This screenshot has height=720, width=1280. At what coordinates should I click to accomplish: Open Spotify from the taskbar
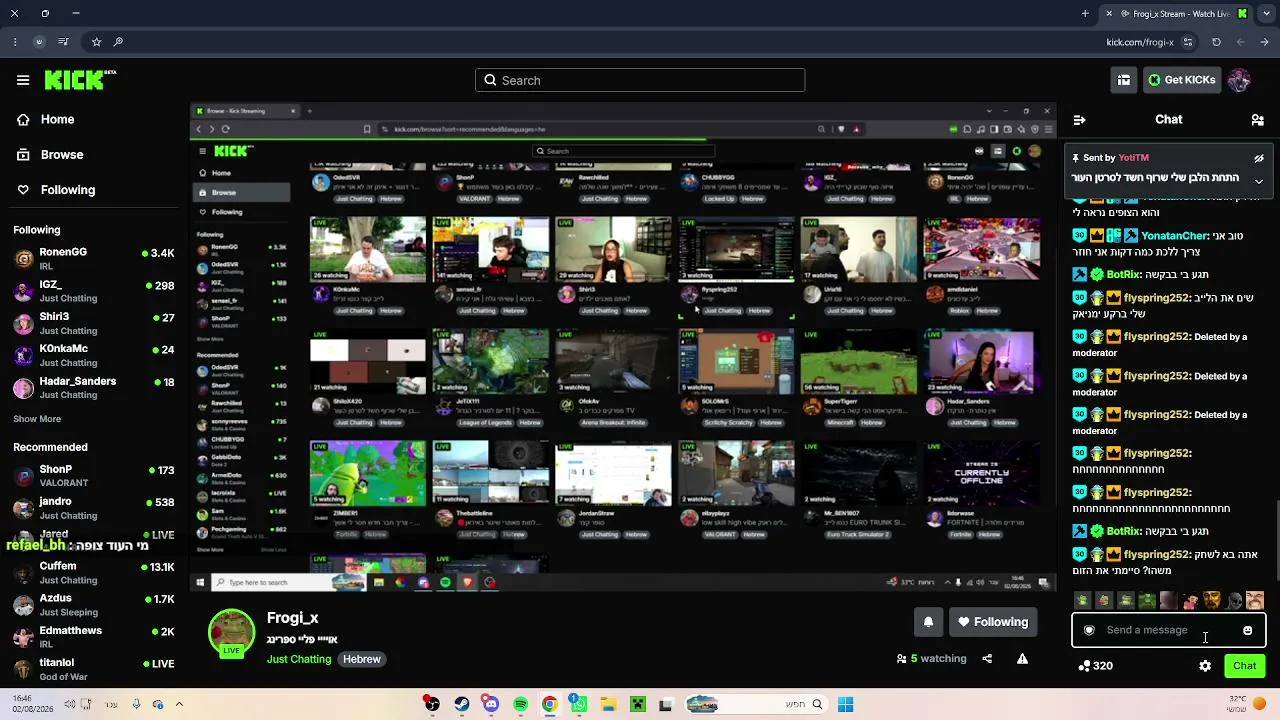coord(520,704)
